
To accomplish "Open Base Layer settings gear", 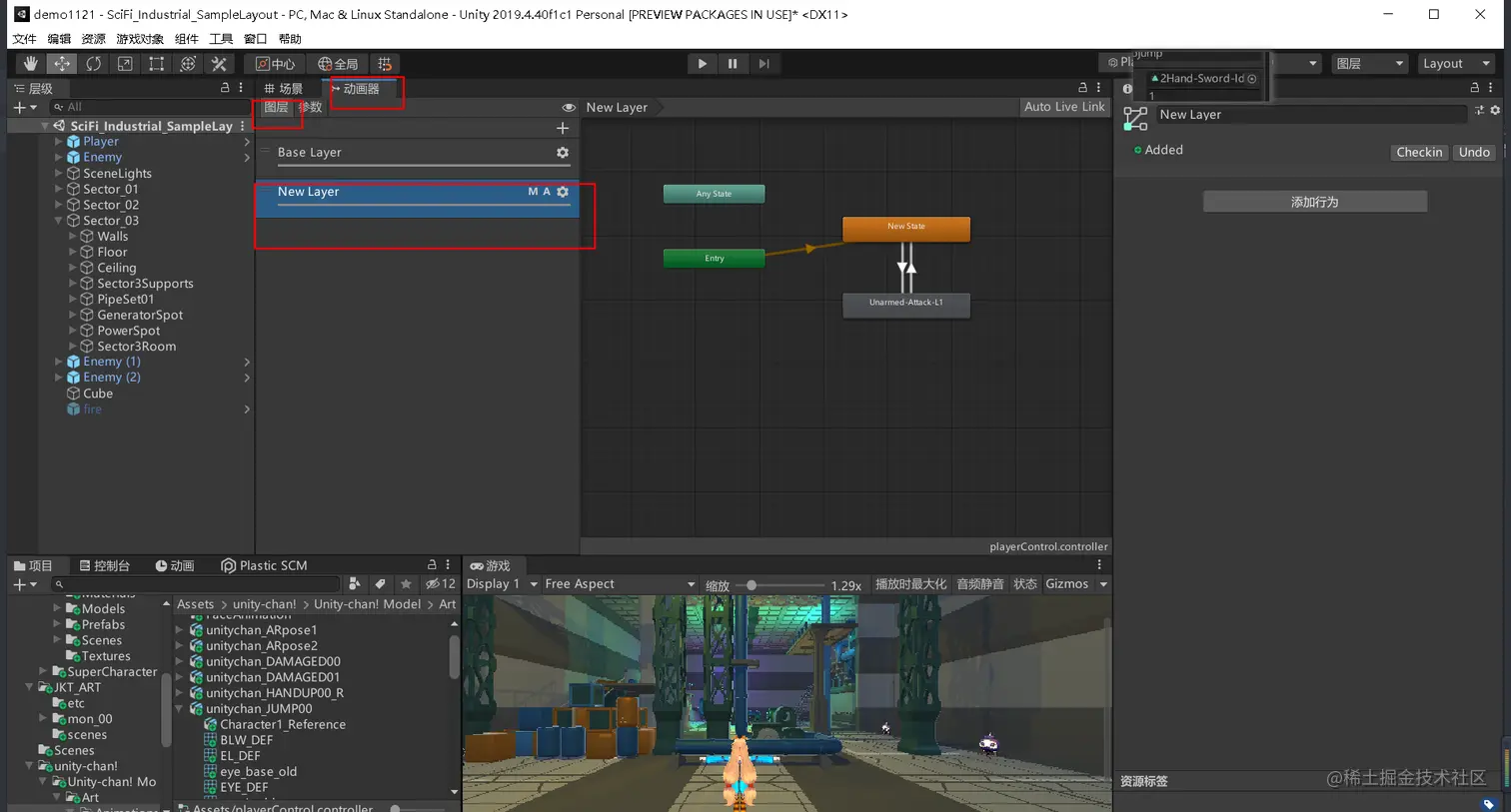I will click(x=563, y=153).
